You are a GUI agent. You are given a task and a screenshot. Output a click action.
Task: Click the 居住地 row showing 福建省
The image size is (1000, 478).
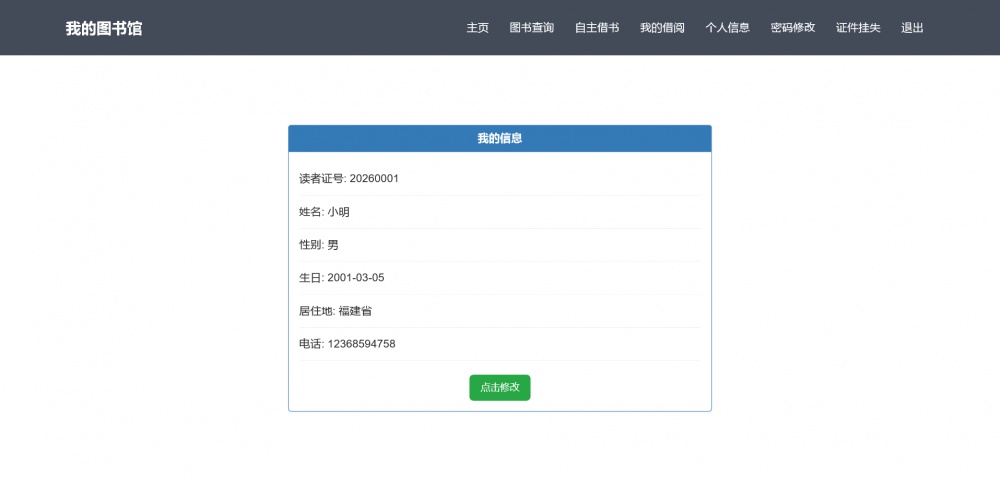(x=335, y=311)
